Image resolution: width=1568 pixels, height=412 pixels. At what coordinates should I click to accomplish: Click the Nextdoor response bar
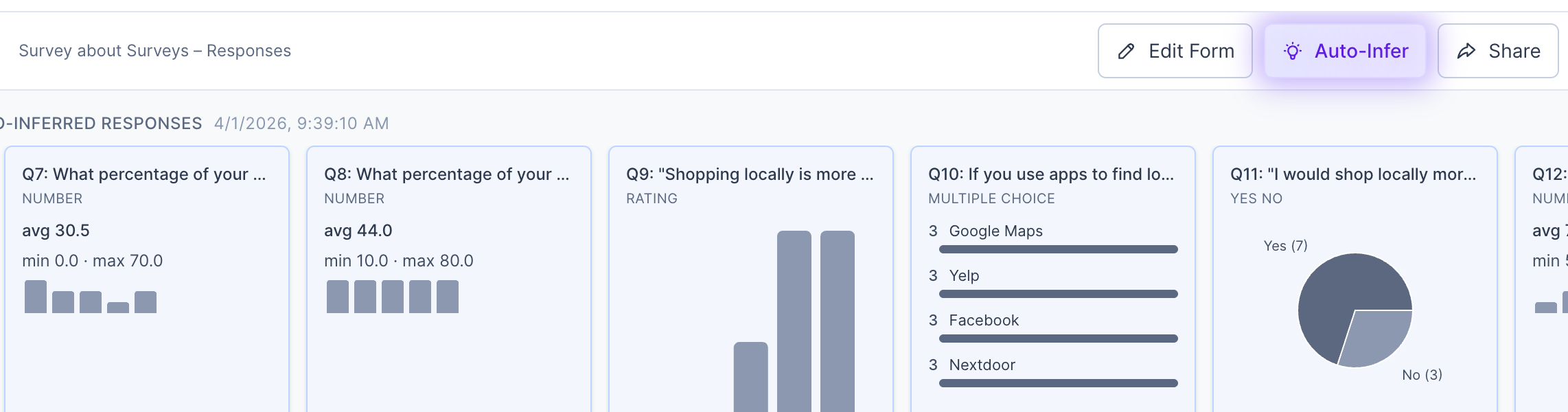tap(1058, 383)
